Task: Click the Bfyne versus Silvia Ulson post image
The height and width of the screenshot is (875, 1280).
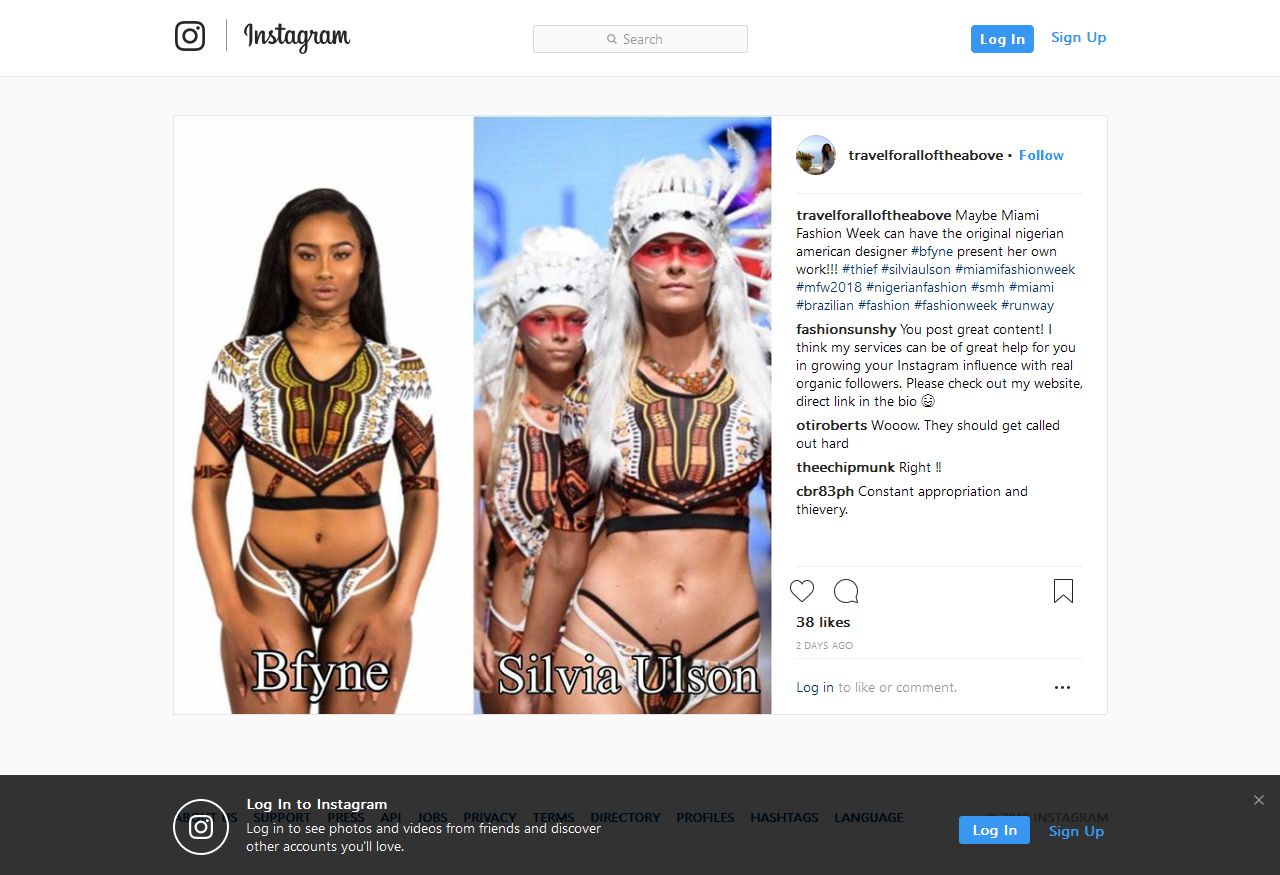Action: (472, 415)
